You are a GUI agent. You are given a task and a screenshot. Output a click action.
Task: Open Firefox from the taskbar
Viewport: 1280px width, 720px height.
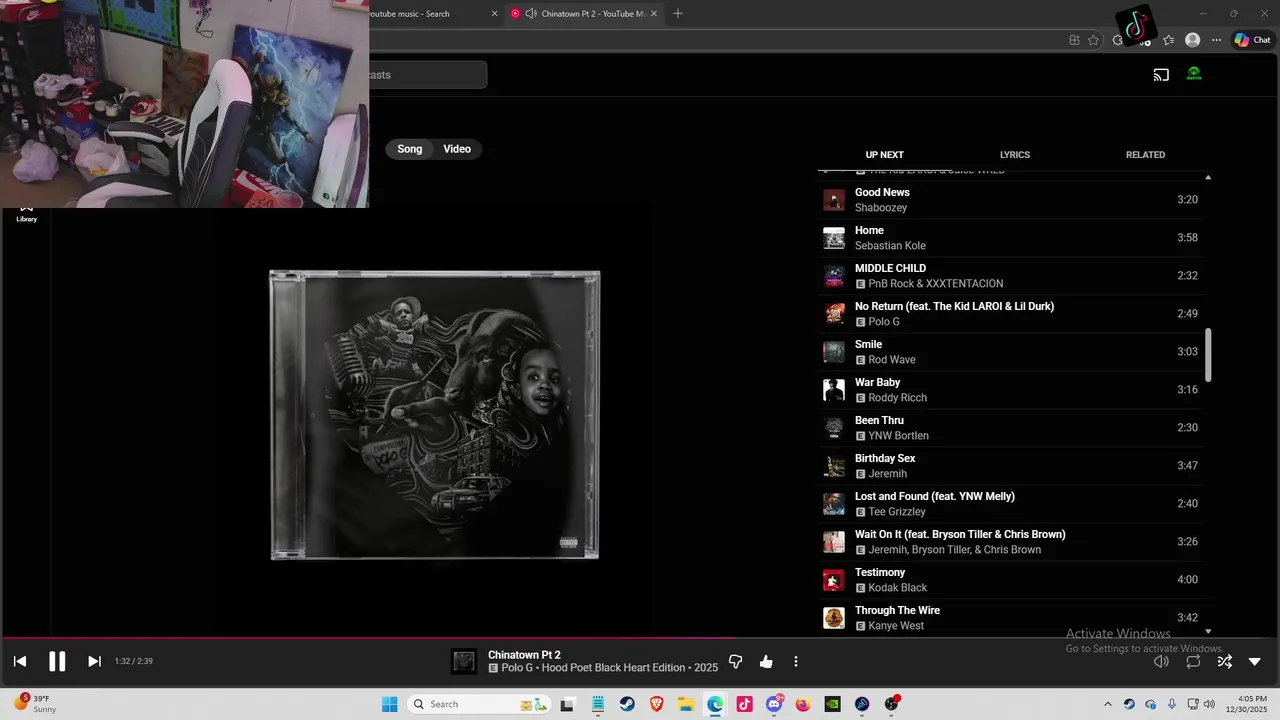[803, 704]
